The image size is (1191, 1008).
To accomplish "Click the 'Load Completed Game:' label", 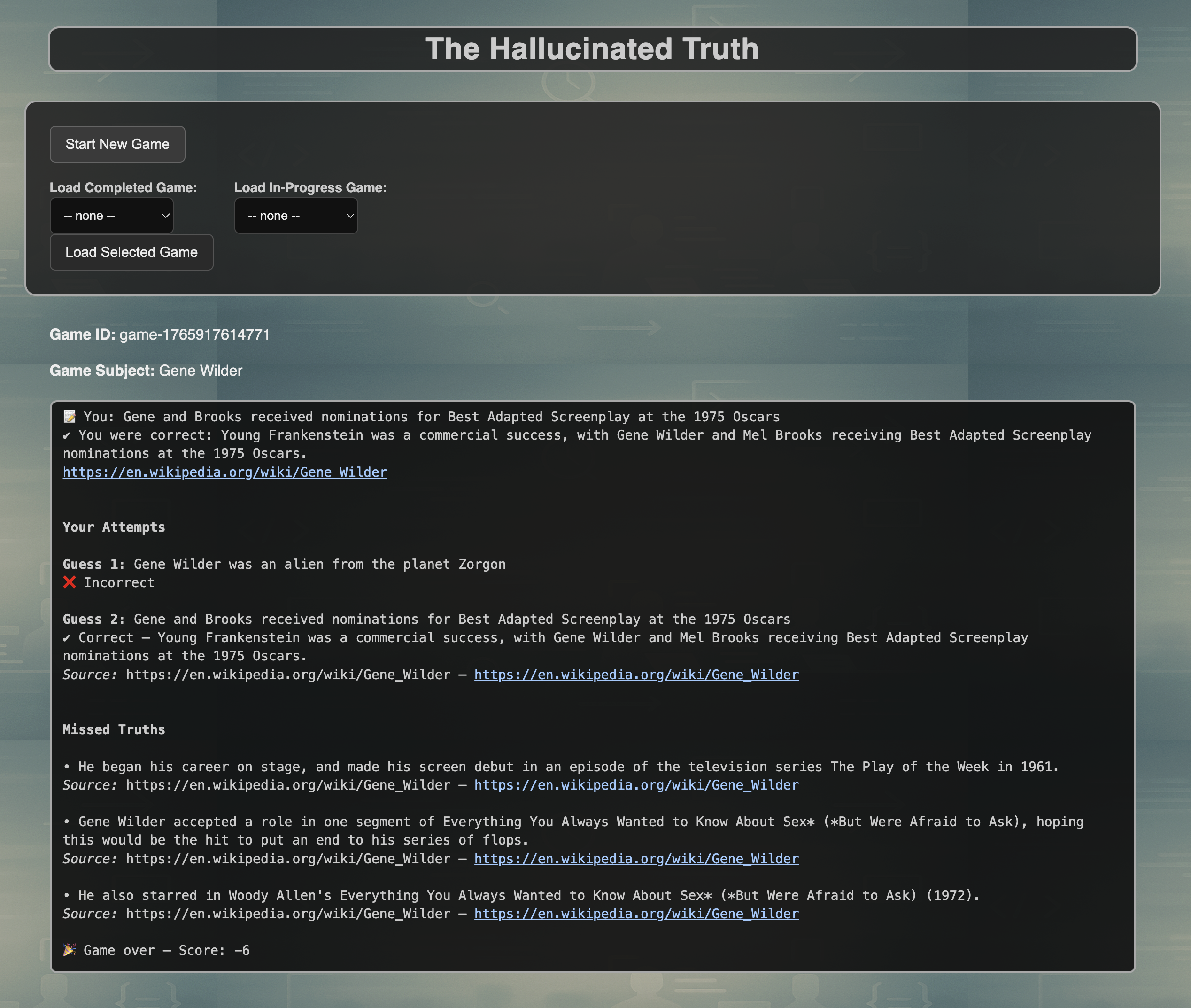I will point(124,187).
